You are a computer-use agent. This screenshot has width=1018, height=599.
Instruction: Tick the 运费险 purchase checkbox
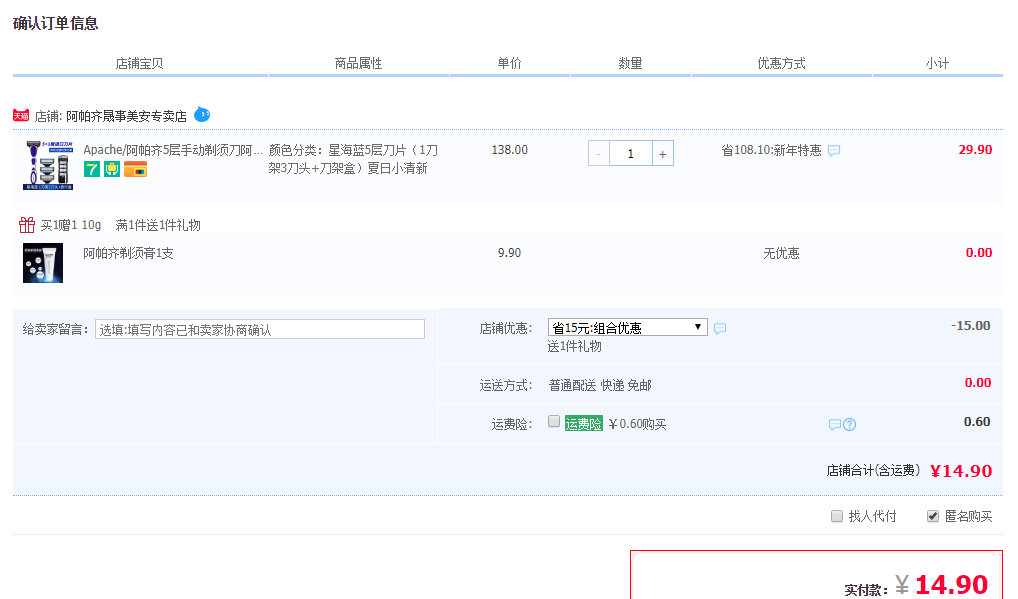[x=554, y=421]
